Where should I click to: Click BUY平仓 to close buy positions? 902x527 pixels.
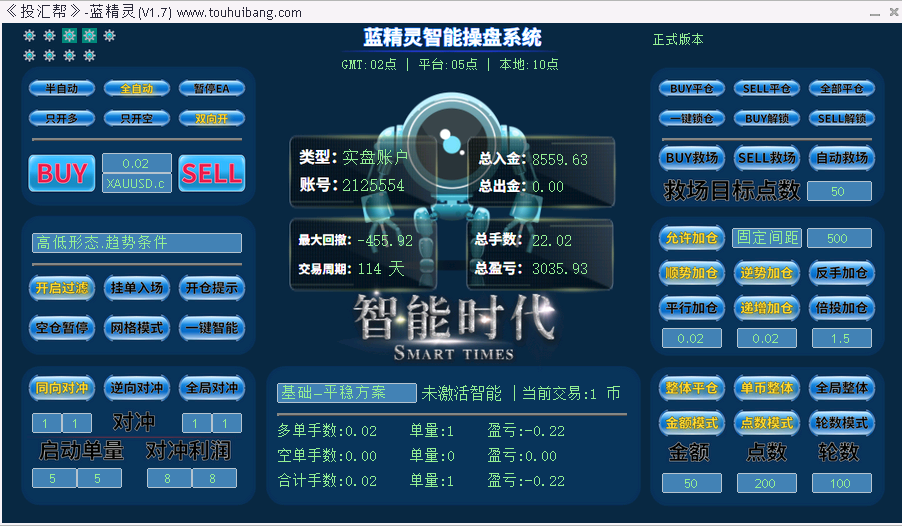[x=692, y=89]
